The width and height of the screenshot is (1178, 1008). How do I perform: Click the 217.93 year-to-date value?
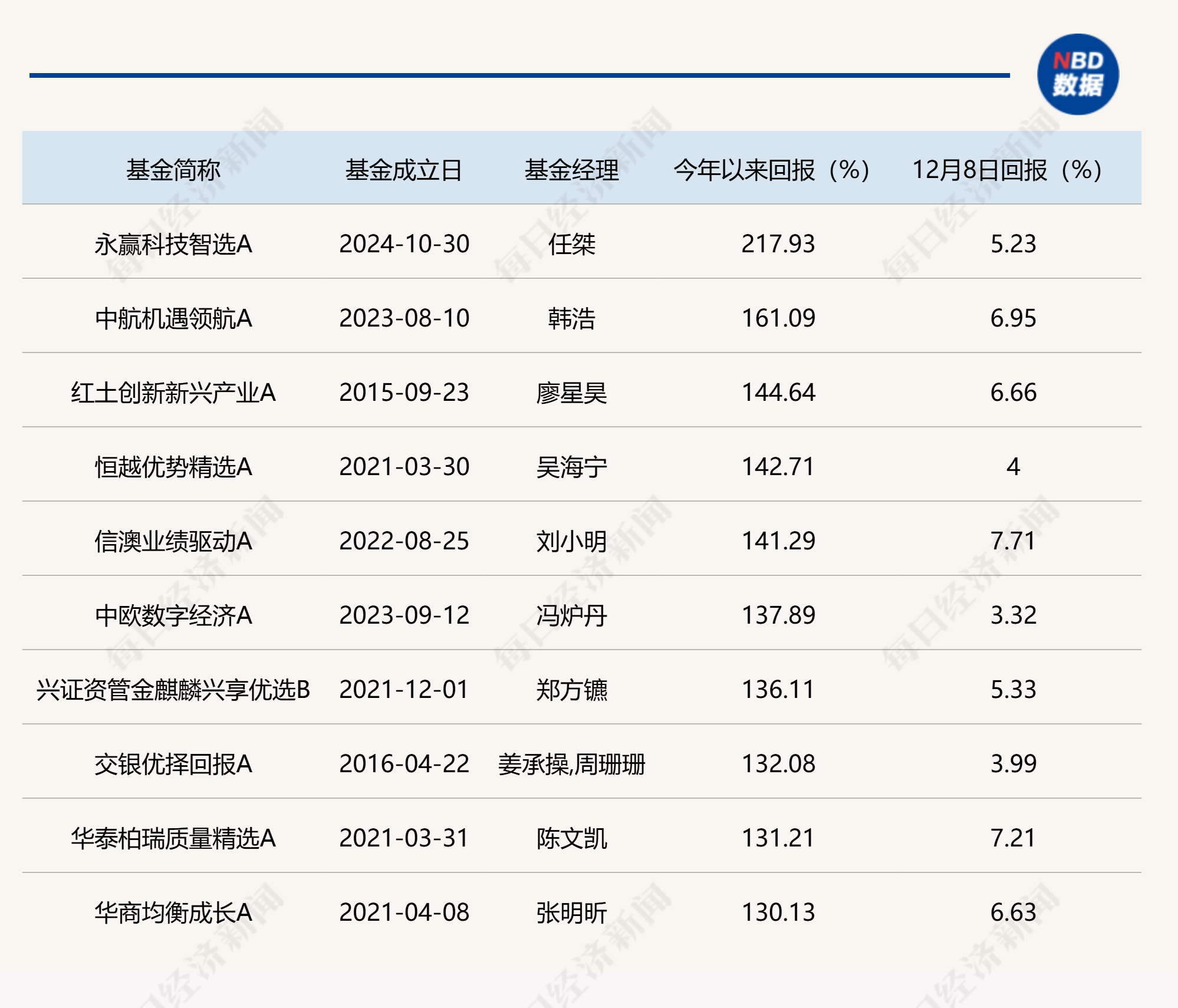[x=778, y=244]
